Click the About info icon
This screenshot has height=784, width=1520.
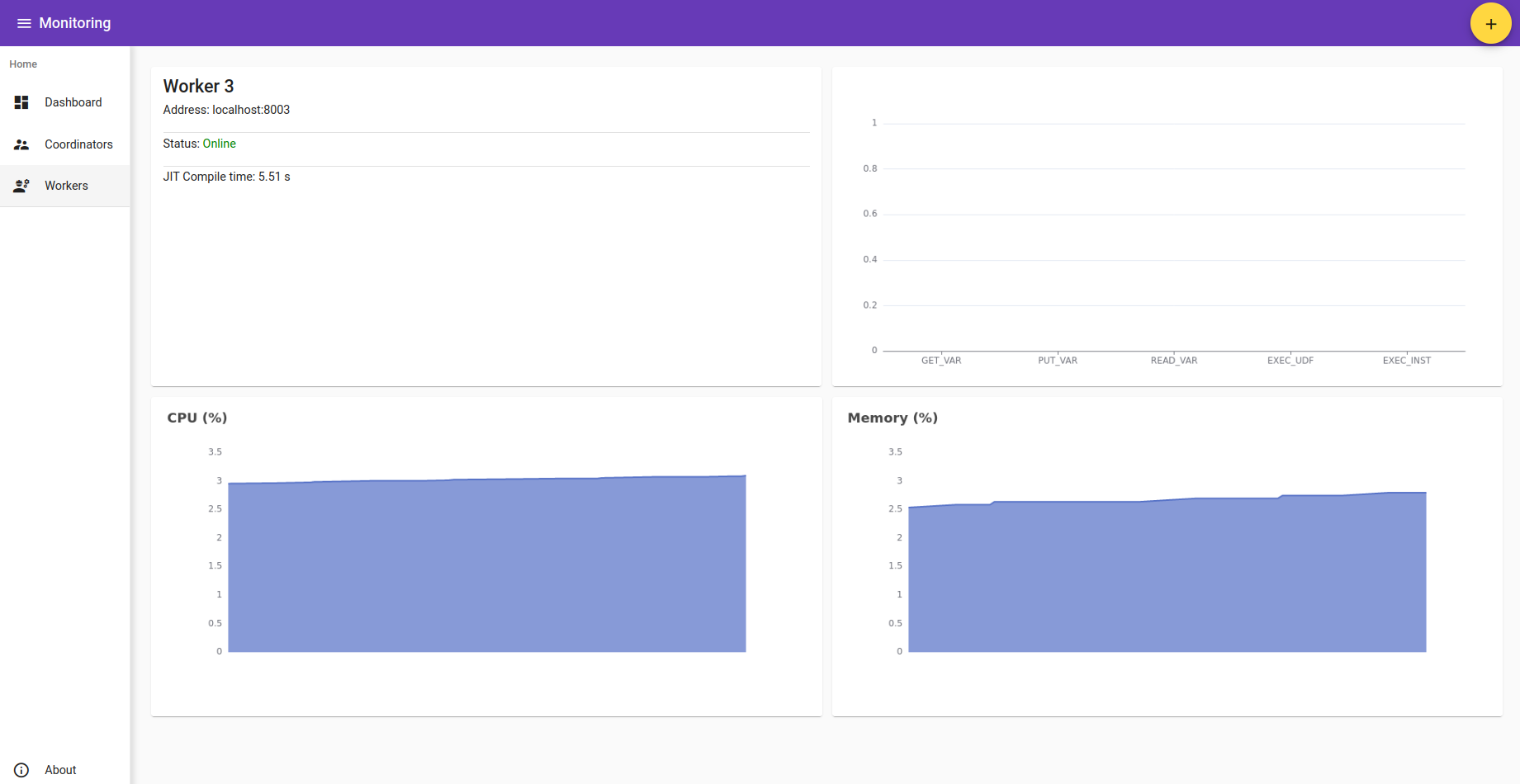coord(21,770)
